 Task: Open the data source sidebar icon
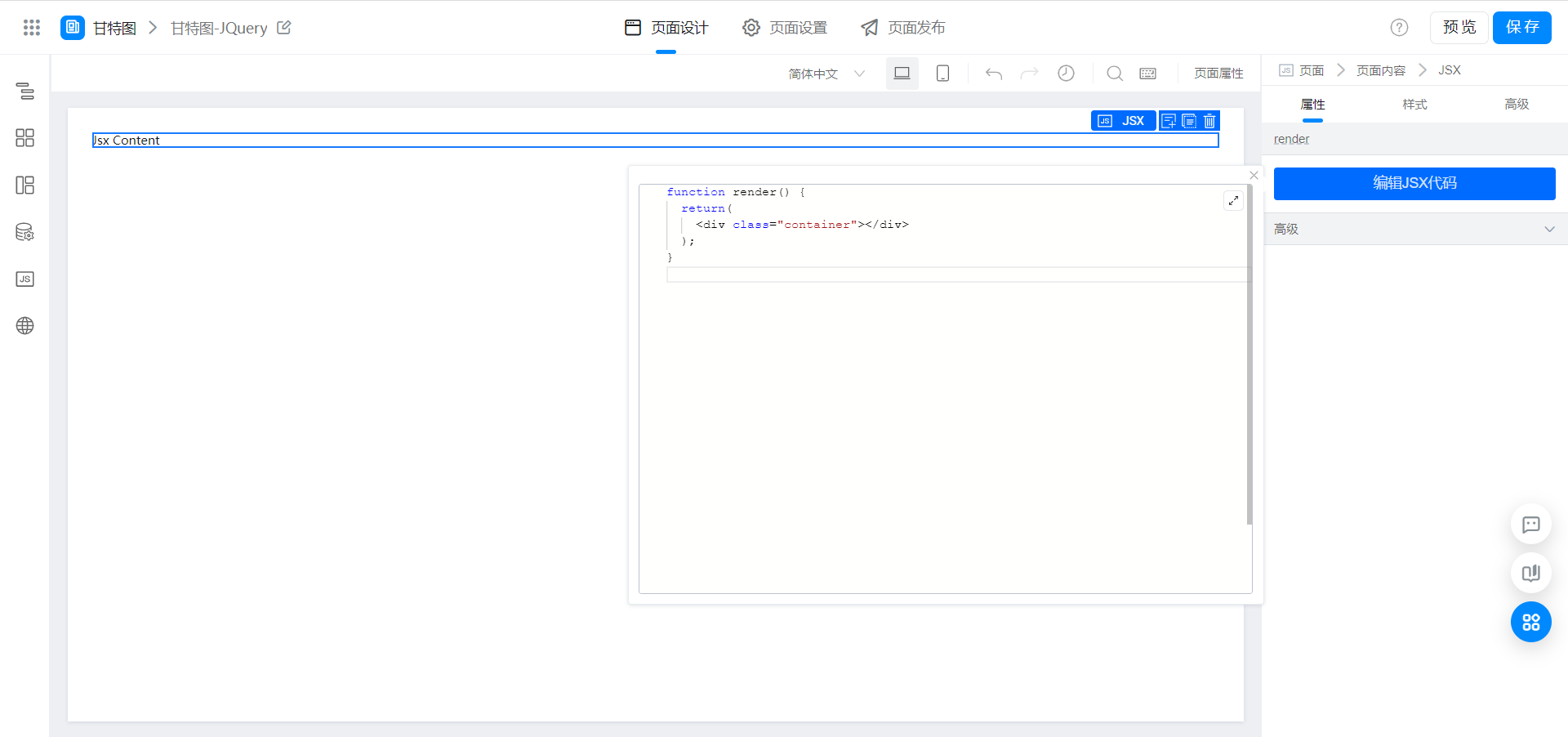tap(25, 232)
